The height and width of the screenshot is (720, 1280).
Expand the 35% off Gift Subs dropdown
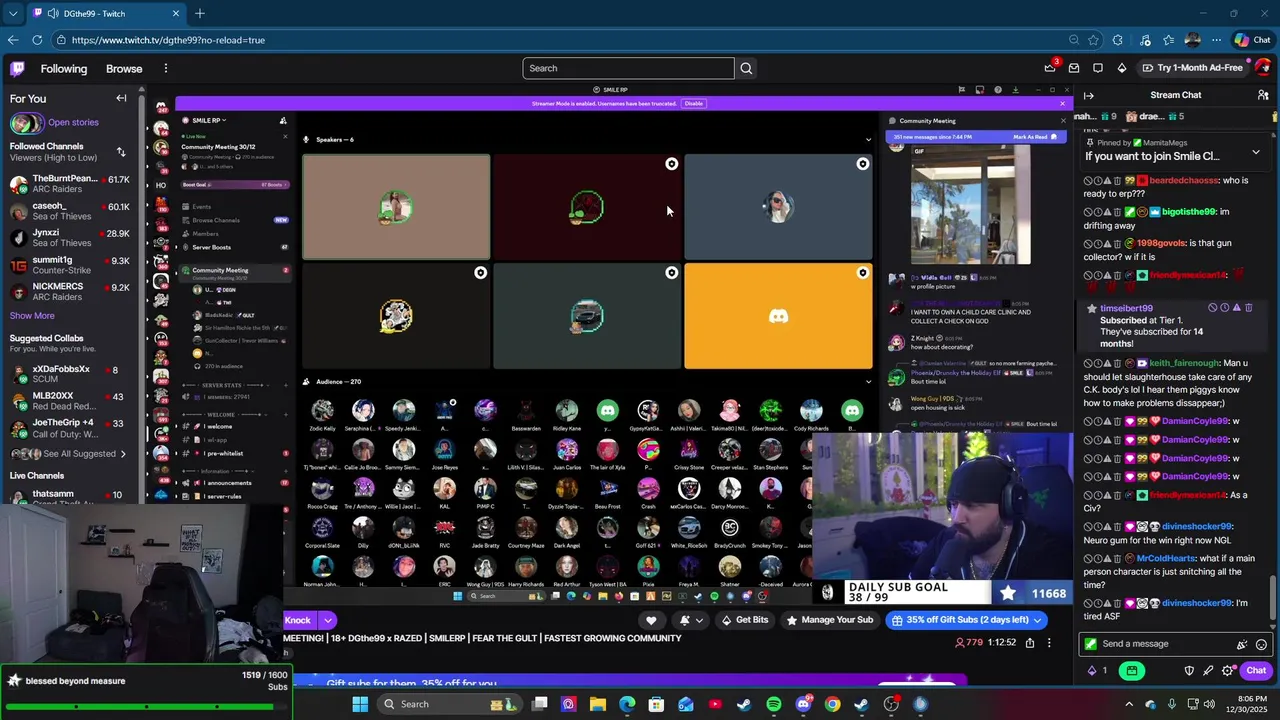coord(1038,620)
